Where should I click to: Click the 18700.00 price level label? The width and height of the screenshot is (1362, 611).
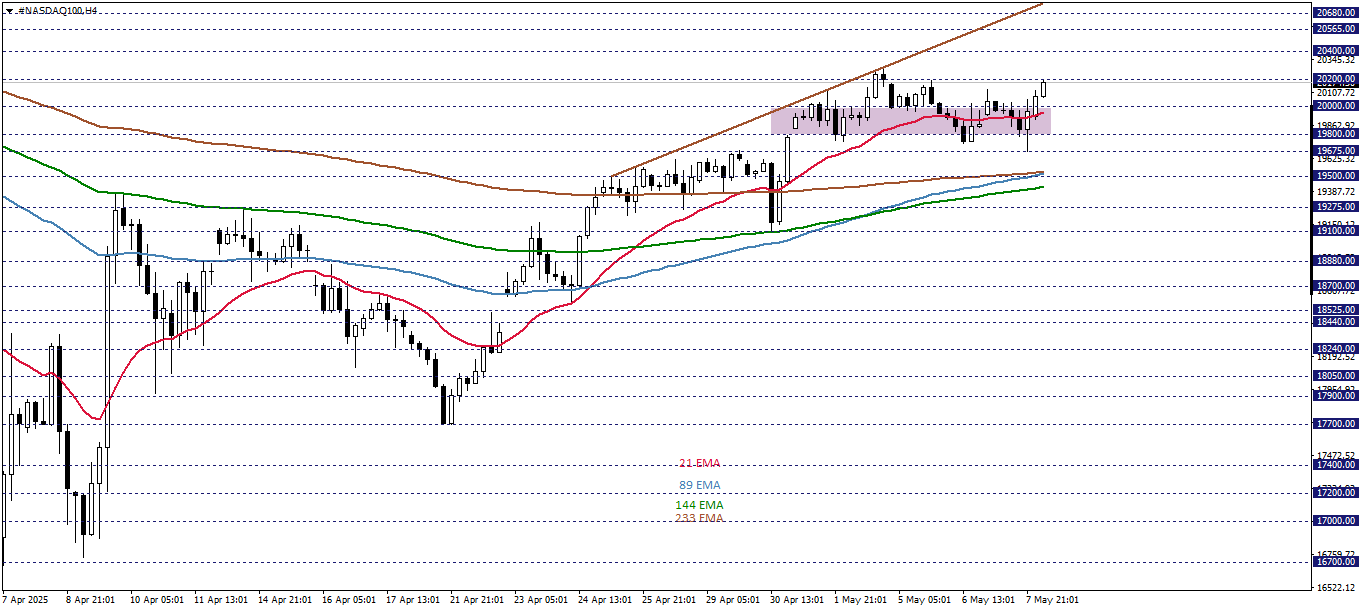pyautogui.click(x=1336, y=285)
